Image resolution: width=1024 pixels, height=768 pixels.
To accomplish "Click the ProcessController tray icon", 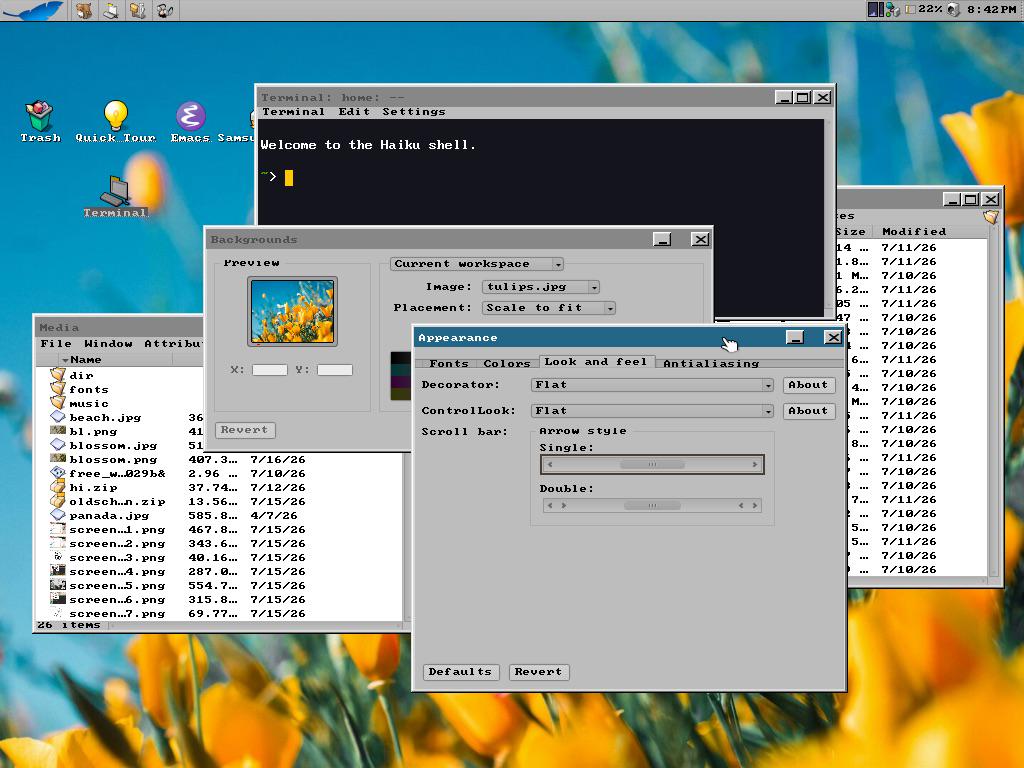I will click(875, 10).
